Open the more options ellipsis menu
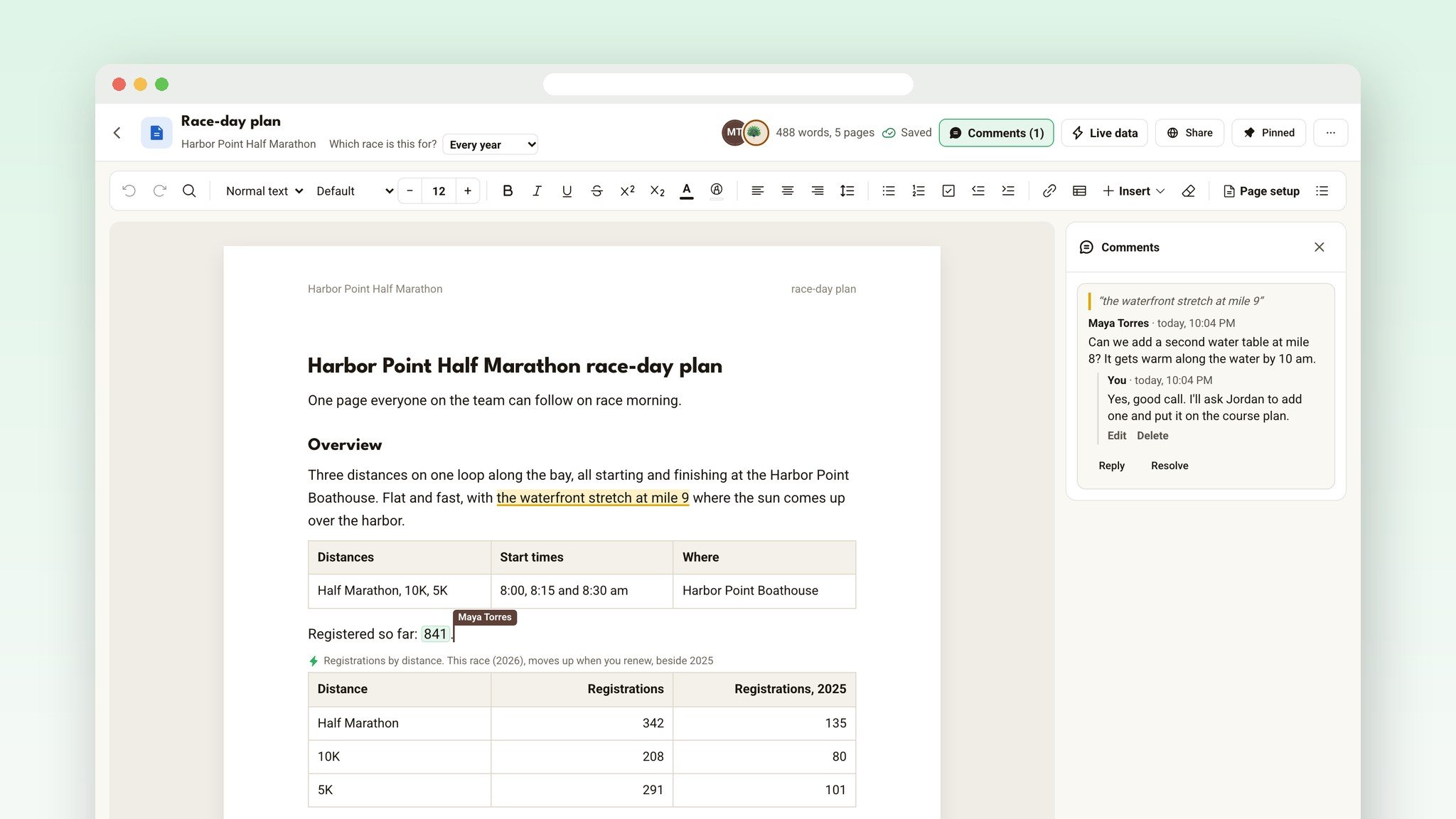The width and height of the screenshot is (1456, 819). (x=1331, y=133)
